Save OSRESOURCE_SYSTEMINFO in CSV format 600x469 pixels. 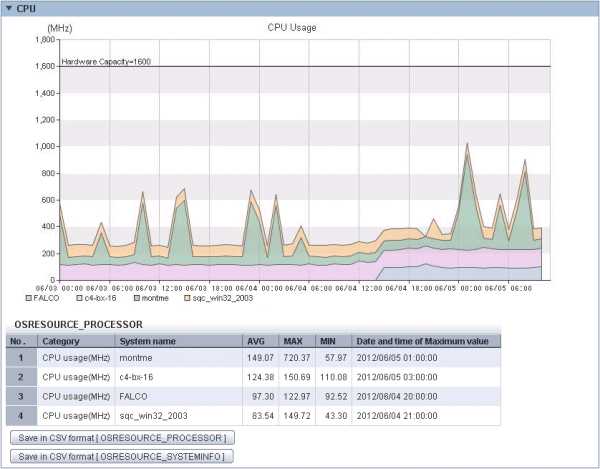click(x=121, y=456)
